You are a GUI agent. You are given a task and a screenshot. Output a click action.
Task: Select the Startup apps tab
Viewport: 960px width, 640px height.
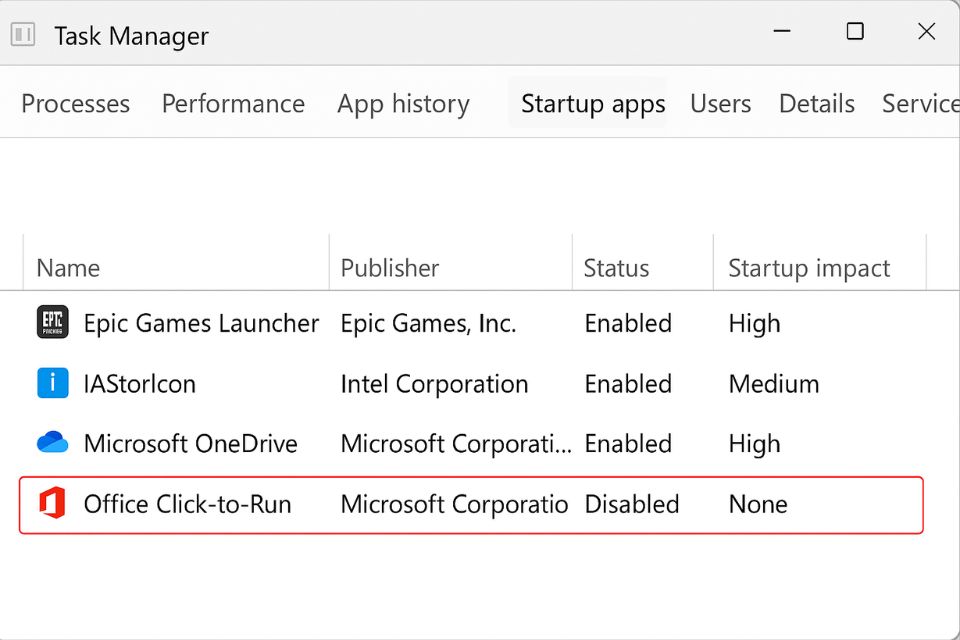[593, 104]
